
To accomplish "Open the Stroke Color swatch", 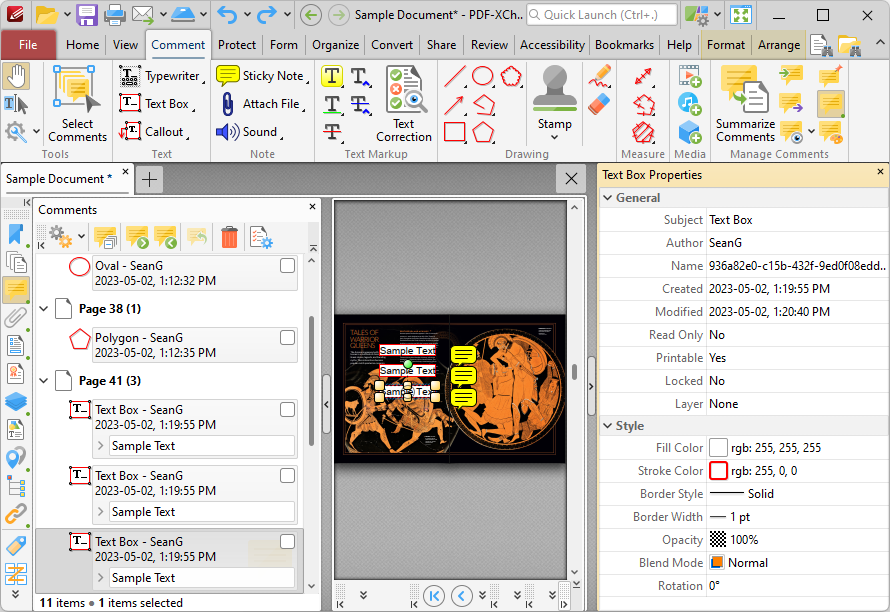I will 718,471.
